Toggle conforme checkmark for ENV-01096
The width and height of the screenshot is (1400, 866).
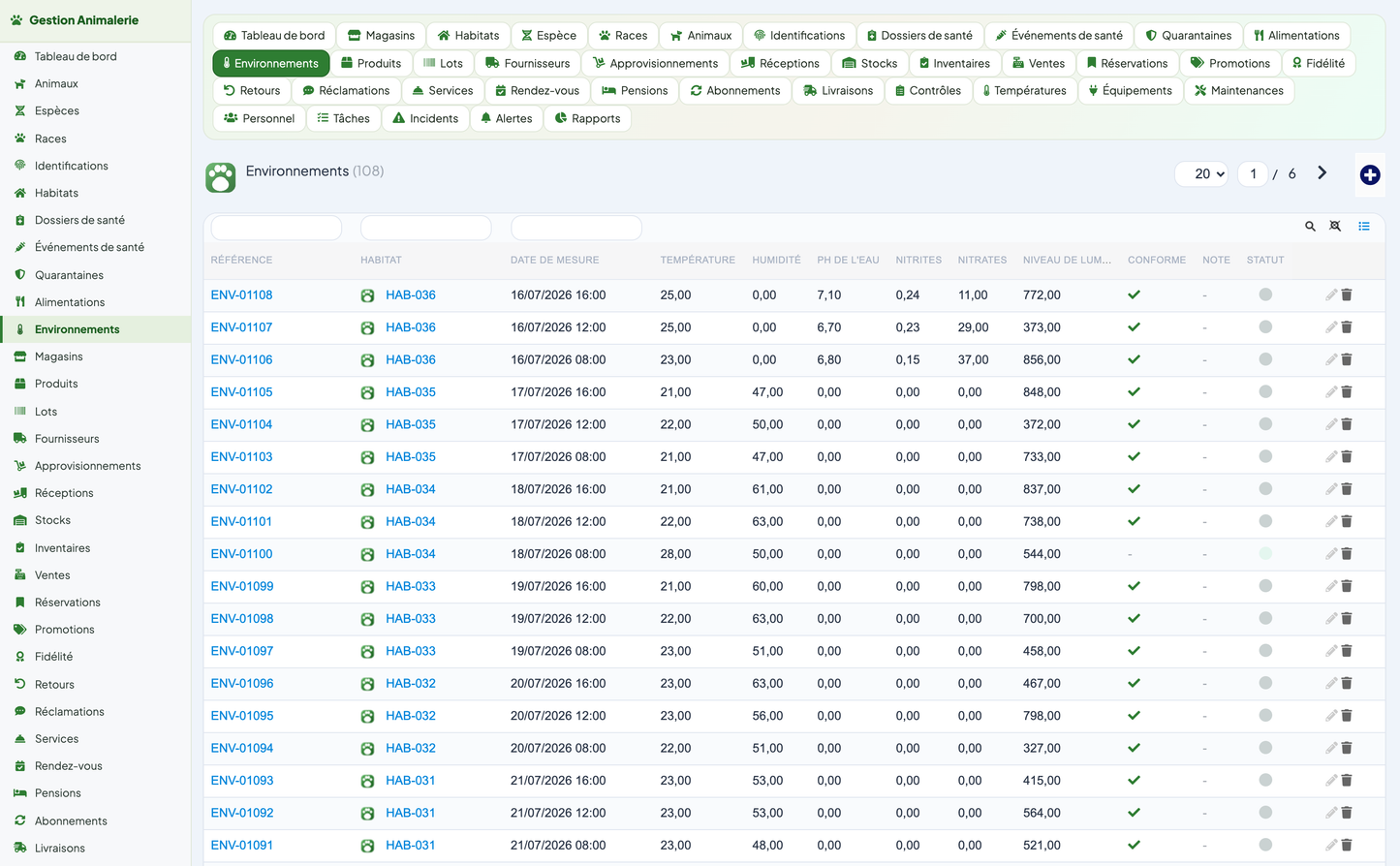point(1134,683)
